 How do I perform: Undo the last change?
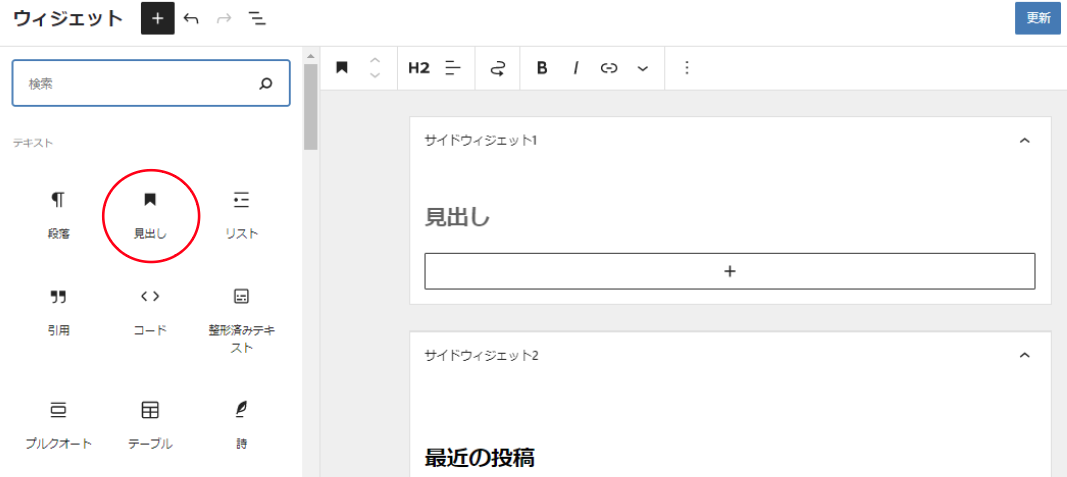191,19
